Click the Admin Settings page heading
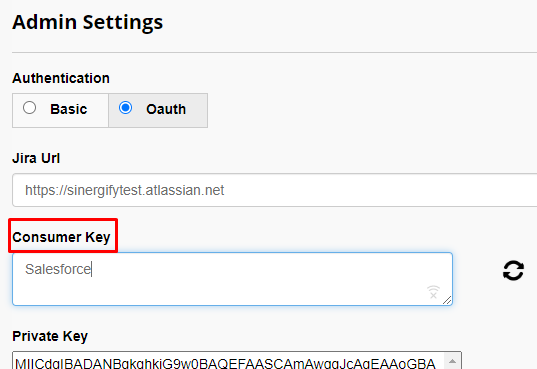 [x=88, y=22]
